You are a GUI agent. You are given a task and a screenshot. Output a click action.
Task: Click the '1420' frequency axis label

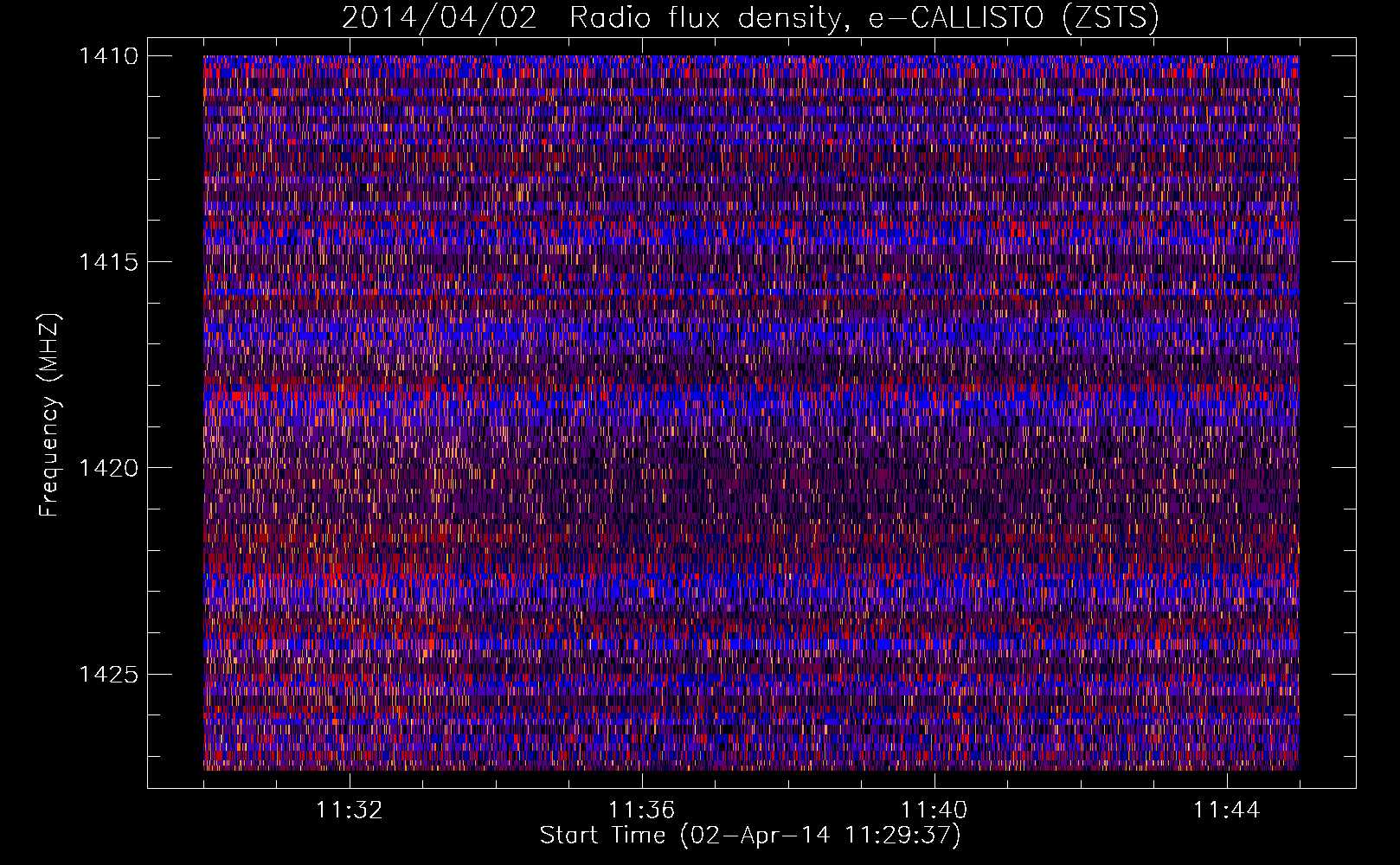click(108, 468)
